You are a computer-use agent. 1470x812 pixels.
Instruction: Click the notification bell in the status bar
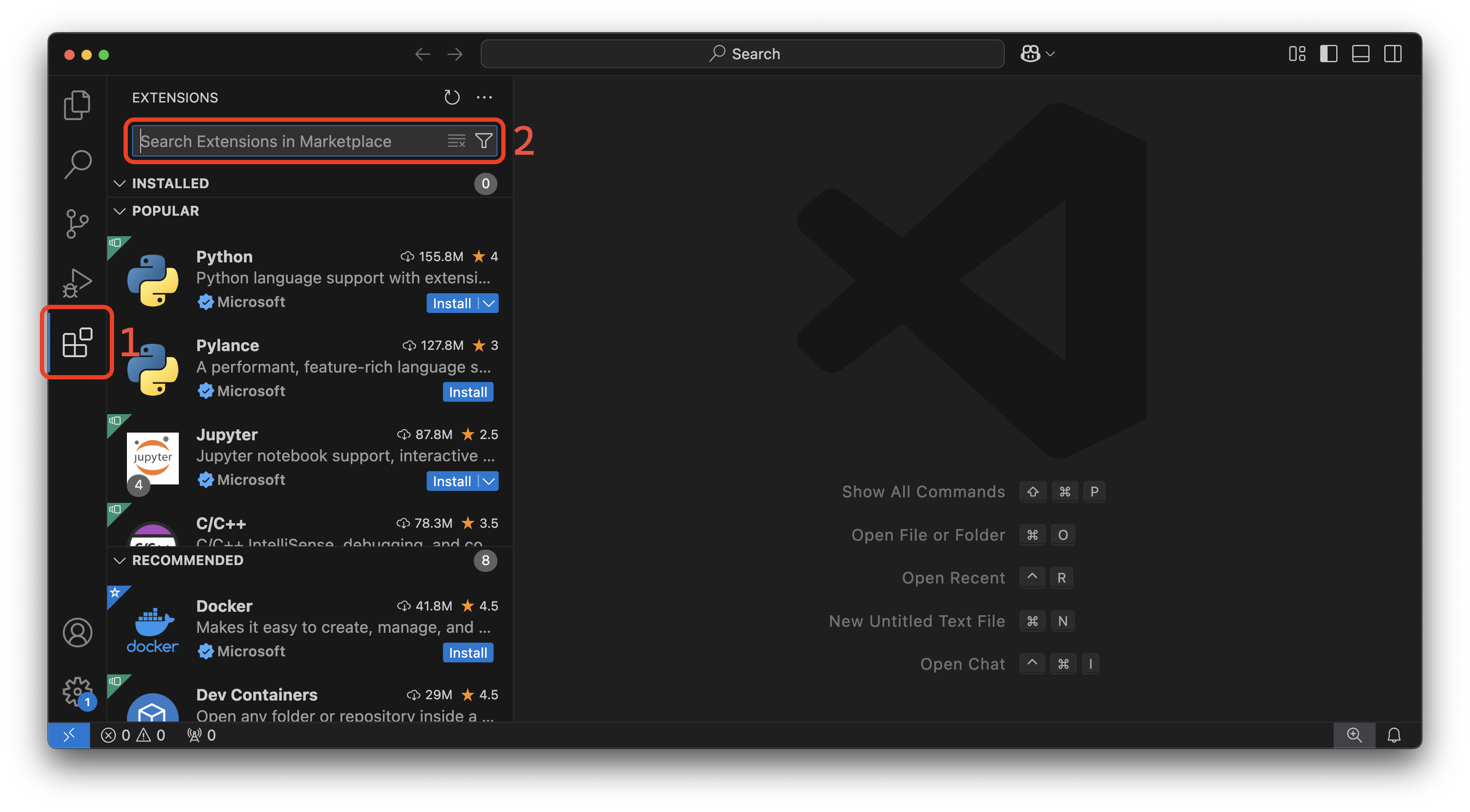1394,735
